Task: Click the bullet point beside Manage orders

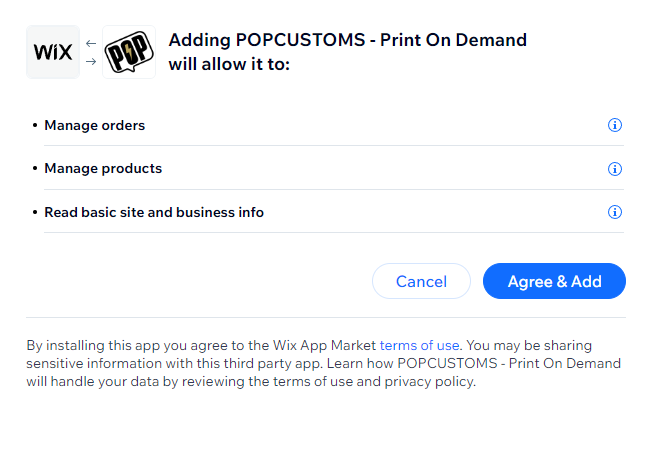Action: 35,125
